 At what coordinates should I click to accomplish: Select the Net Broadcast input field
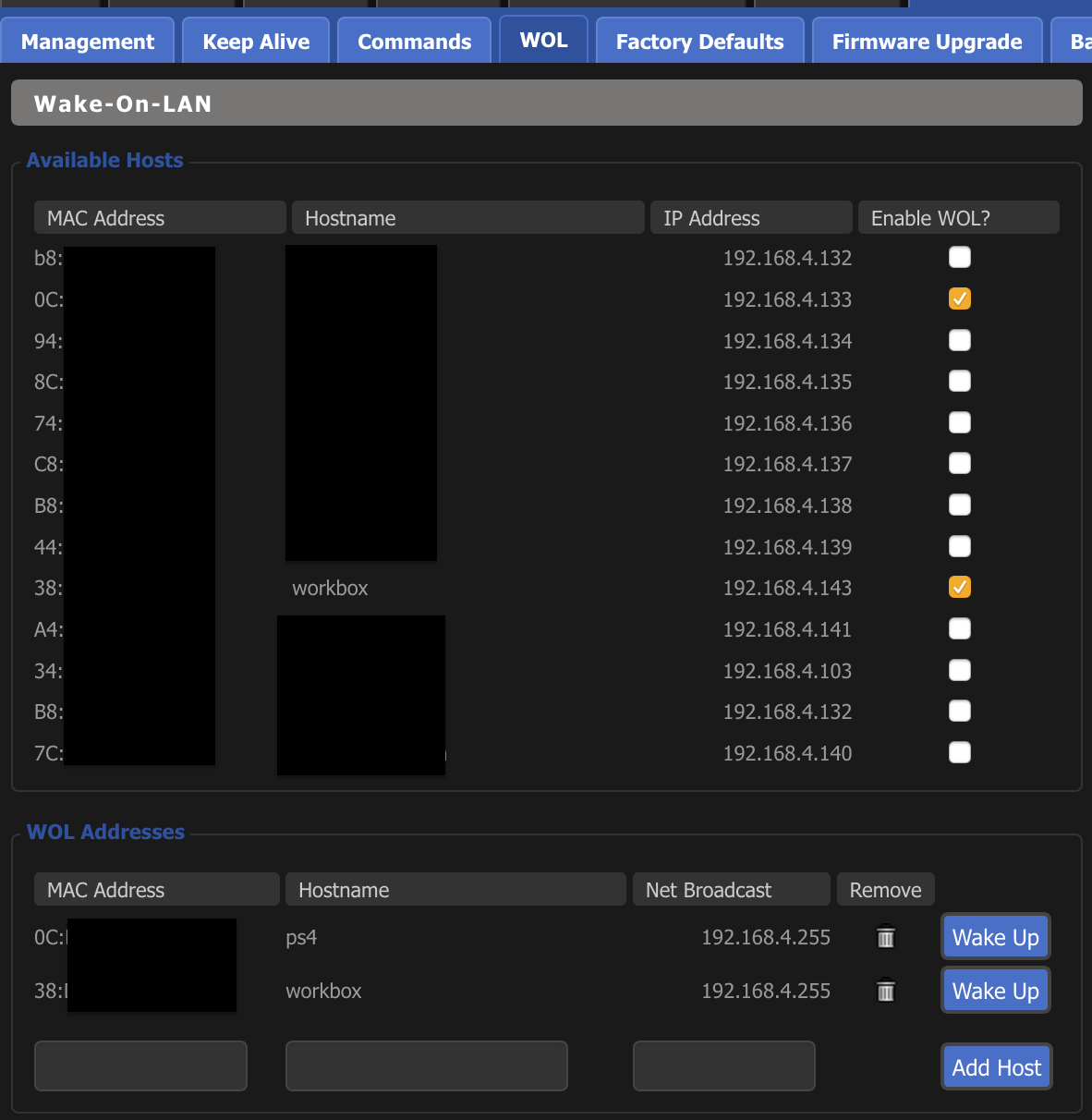click(x=723, y=1065)
